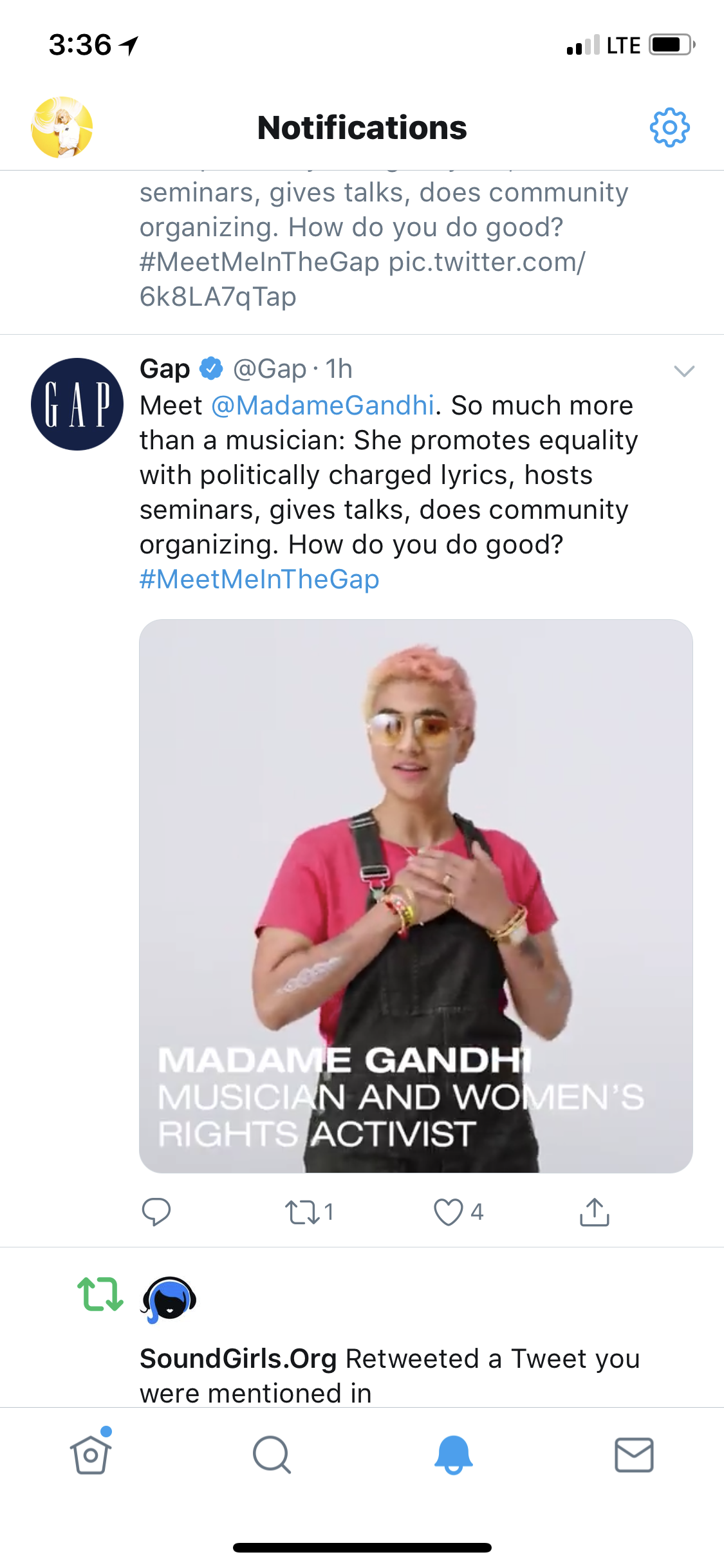Open the SoundGirls.Org retweeted notification
This screenshot has height=1568, width=724.
(x=389, y=1376)
